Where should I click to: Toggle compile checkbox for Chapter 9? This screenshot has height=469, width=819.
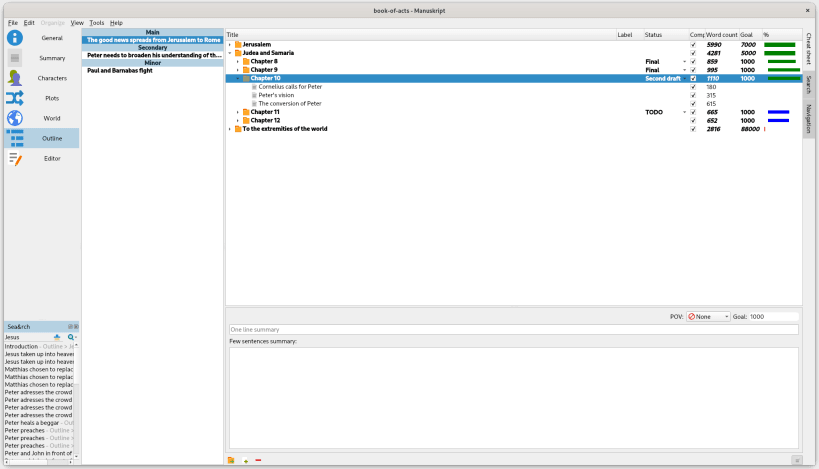pos(693,70)
